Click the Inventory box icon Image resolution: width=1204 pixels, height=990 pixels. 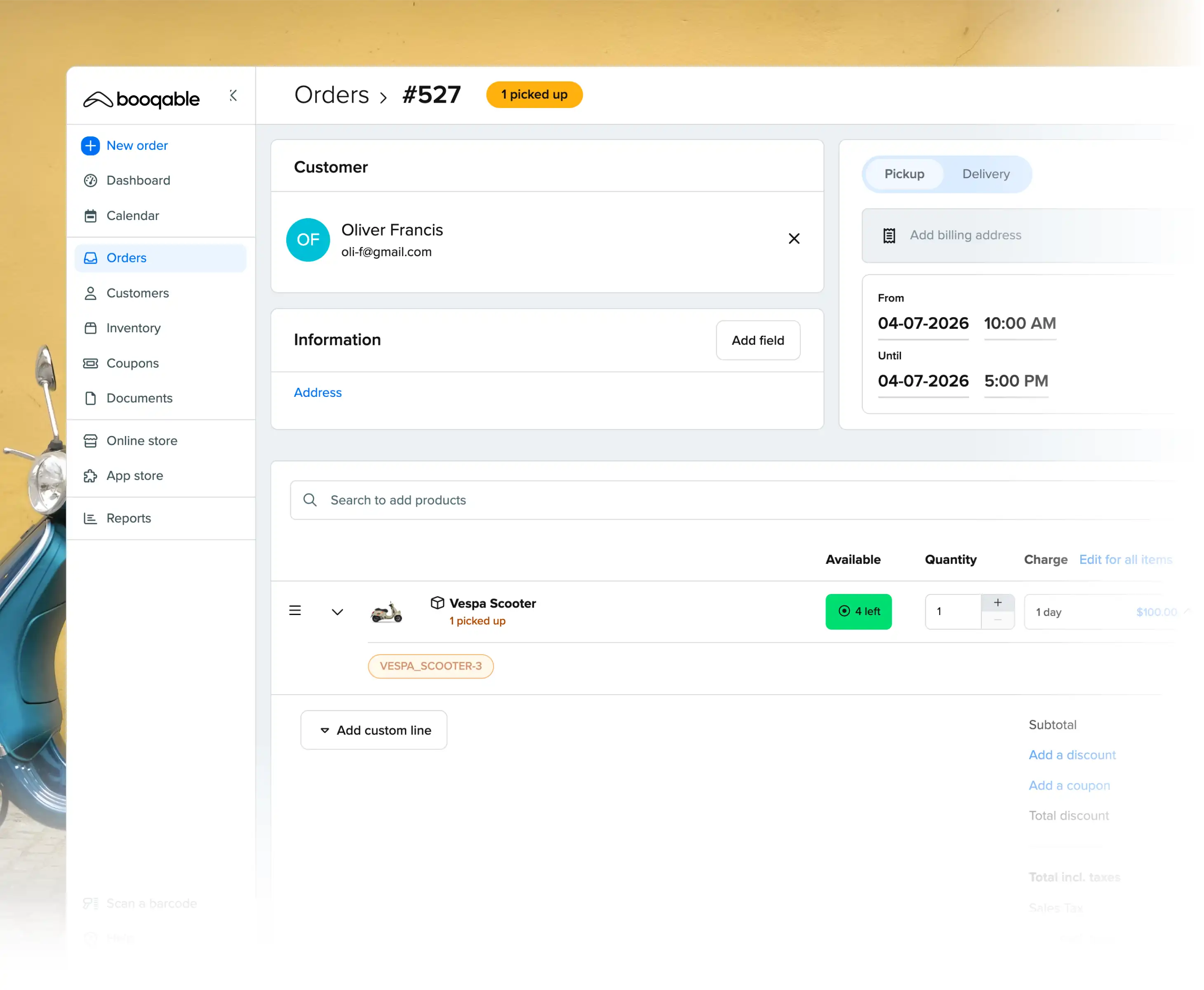(x=90, y=328)
